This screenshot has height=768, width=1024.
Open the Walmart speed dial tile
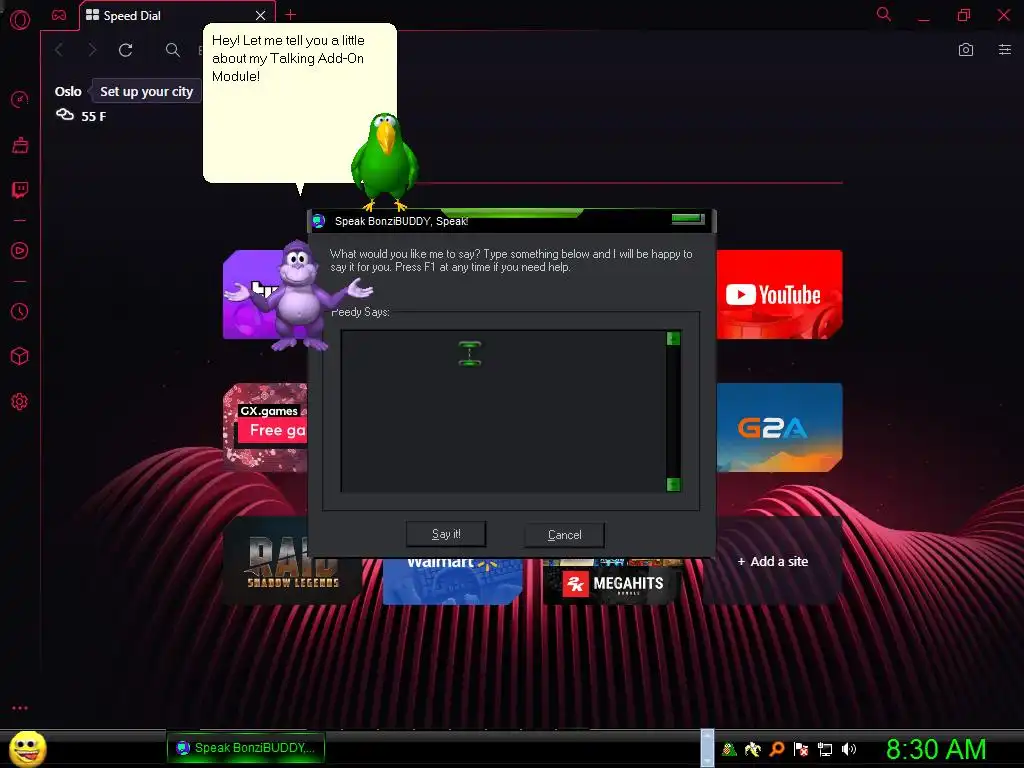pyautogui.click(x=452, y=581)
